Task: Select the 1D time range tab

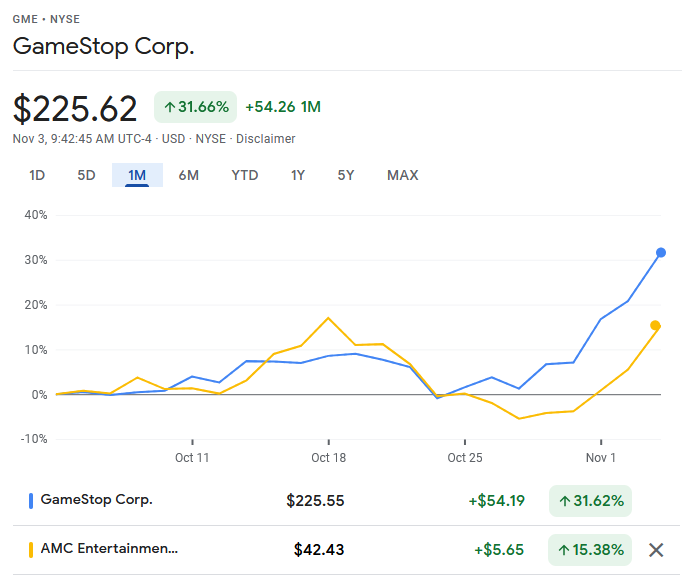Action: [x=37, y=175]
